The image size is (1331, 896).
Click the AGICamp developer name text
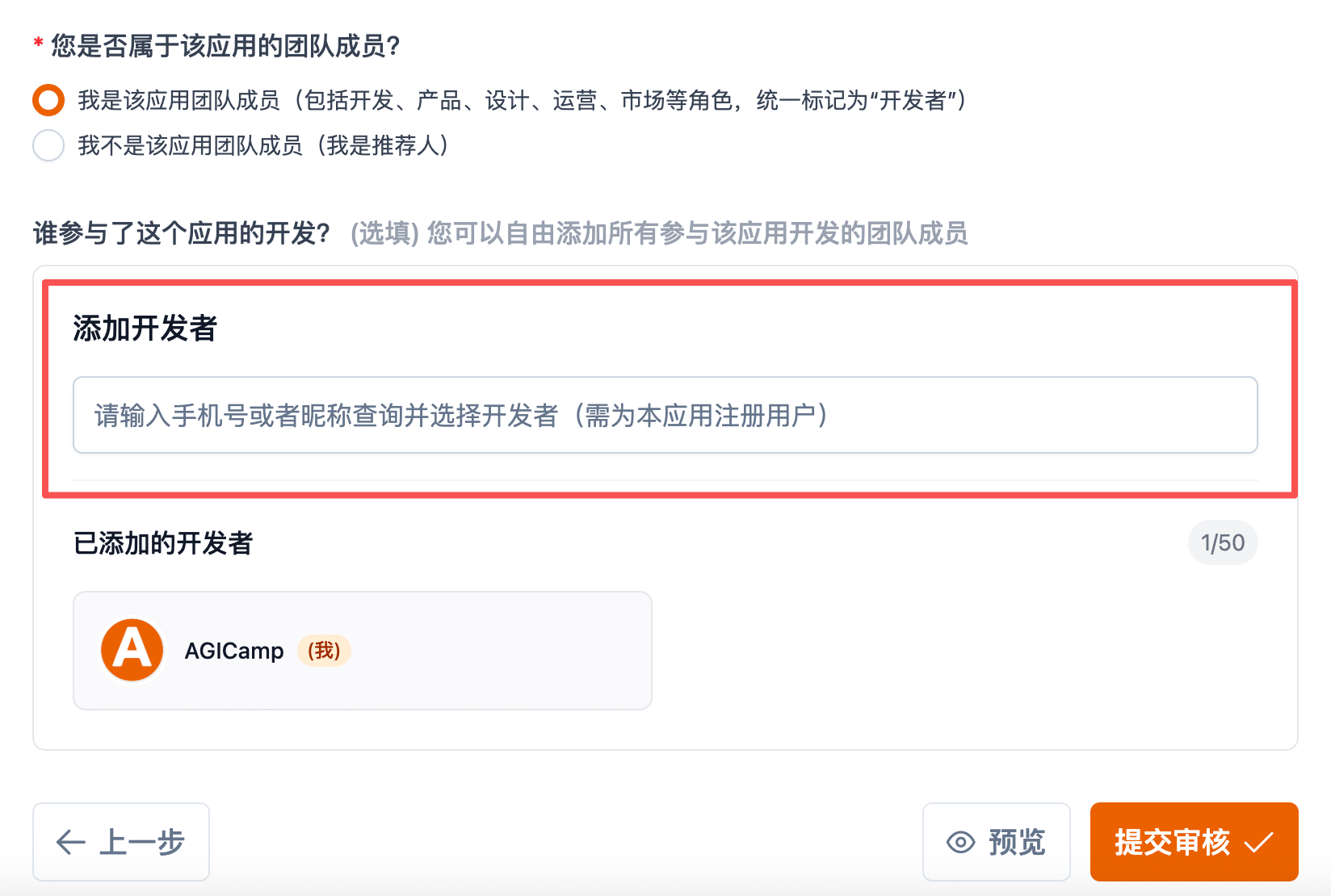click(234, 651)
